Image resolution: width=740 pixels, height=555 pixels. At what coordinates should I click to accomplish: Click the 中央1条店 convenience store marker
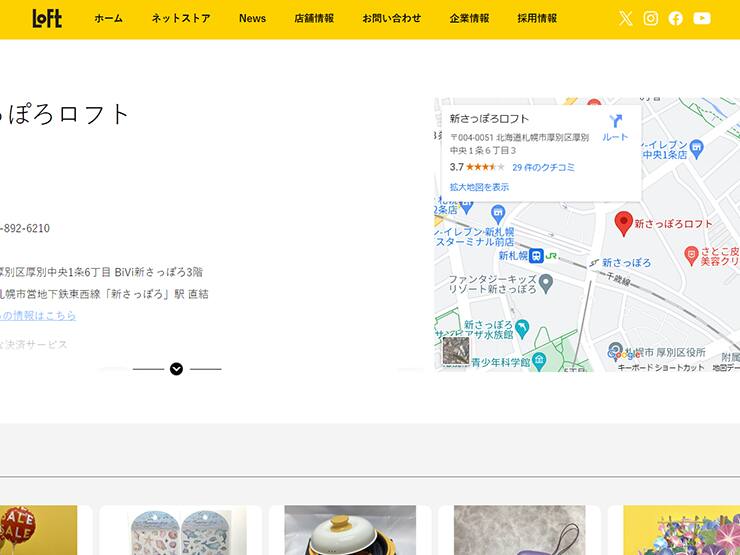[x=696, y=149]
